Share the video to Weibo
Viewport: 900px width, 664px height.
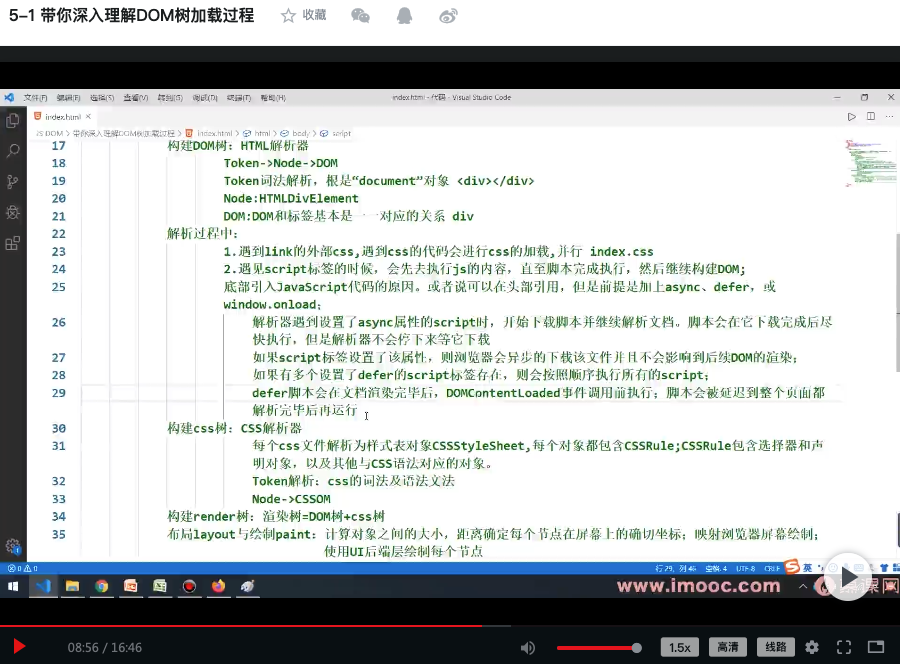[448, 15]
